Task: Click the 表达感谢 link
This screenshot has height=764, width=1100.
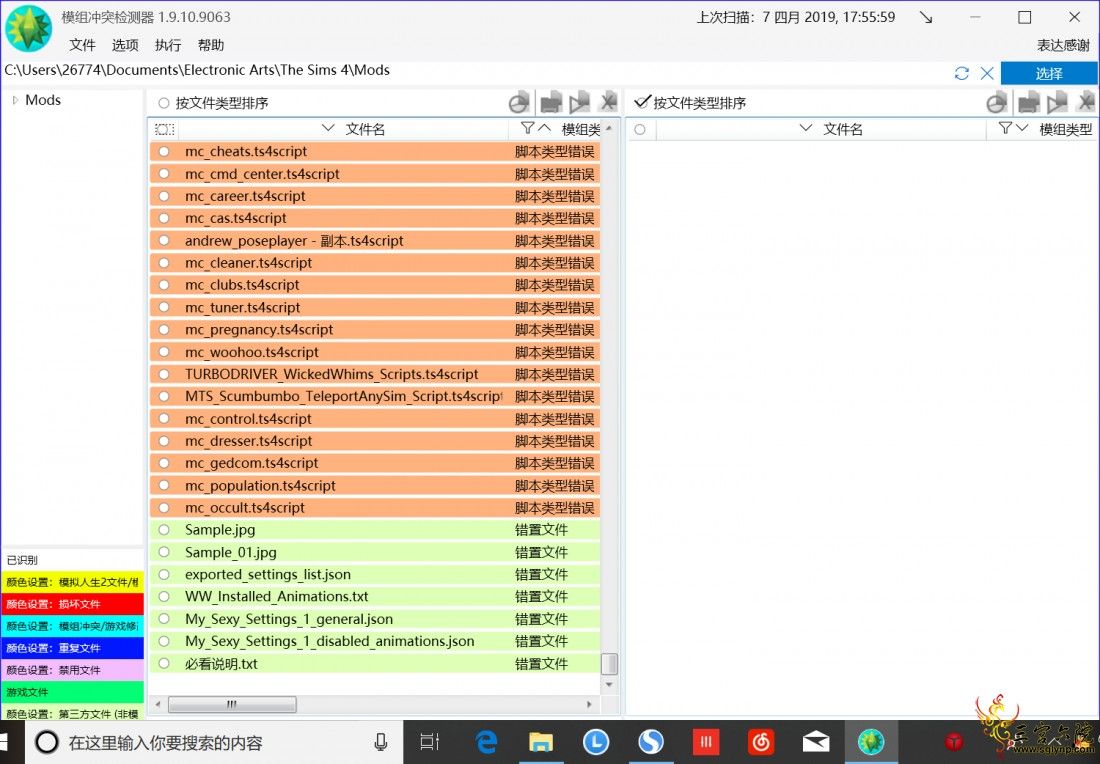Action: click(x=1064, y=45)
